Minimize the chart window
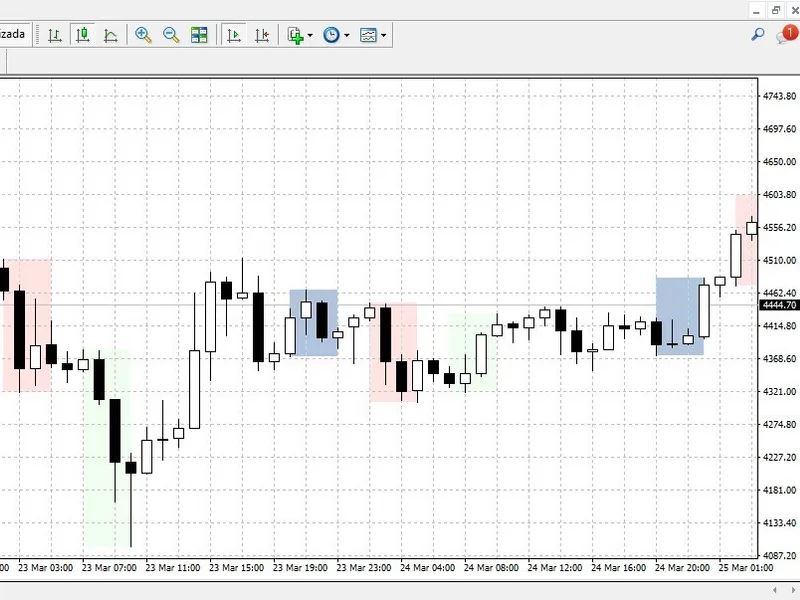The height and width of the screenshot is (600, 800). click(756, 11)
